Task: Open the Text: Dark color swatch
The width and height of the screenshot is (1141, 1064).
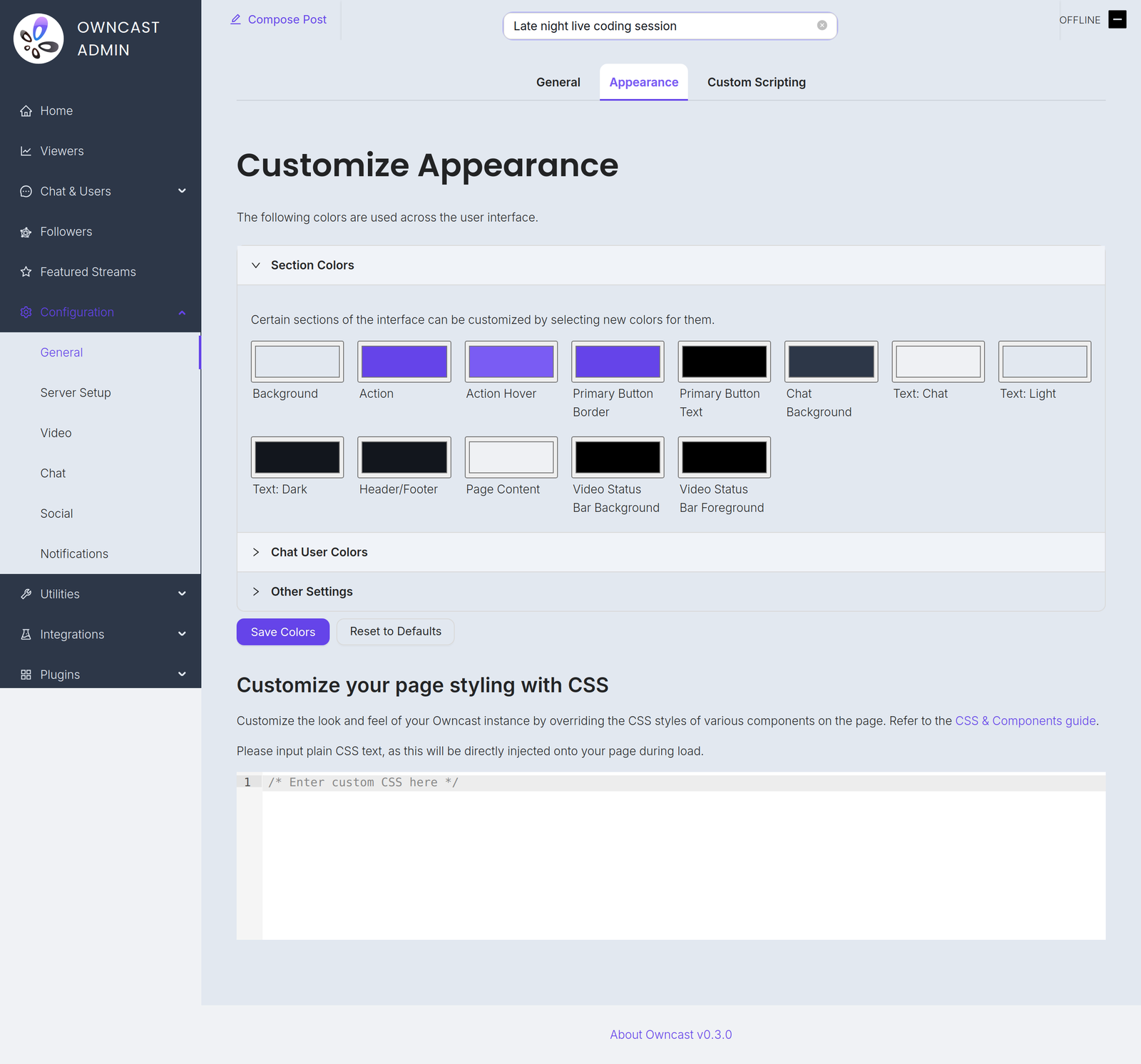Action: coord(297,457)
